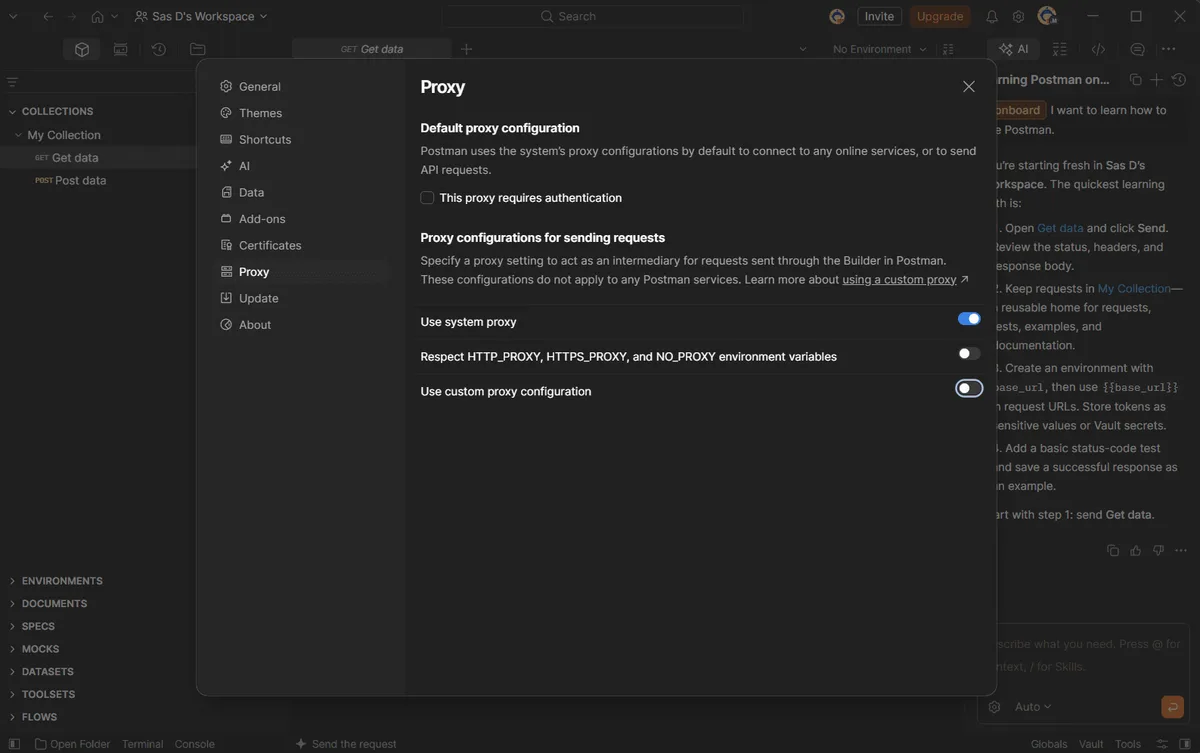This screenshot has width=1200, height=753.
Task: Select Collections cube icon in sidebar toolbar
Action: (82, 49)
